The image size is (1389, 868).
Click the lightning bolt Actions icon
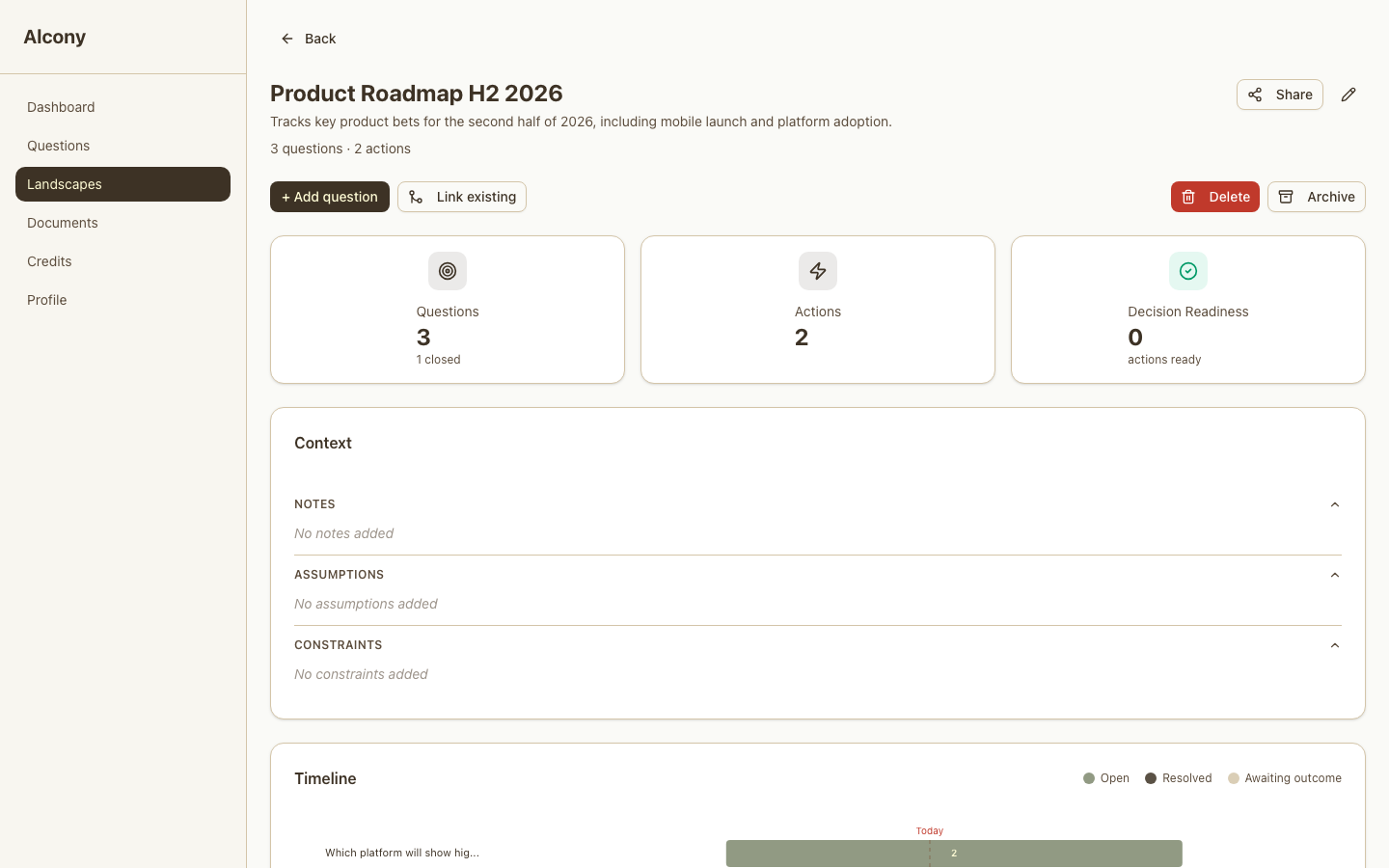818,271
